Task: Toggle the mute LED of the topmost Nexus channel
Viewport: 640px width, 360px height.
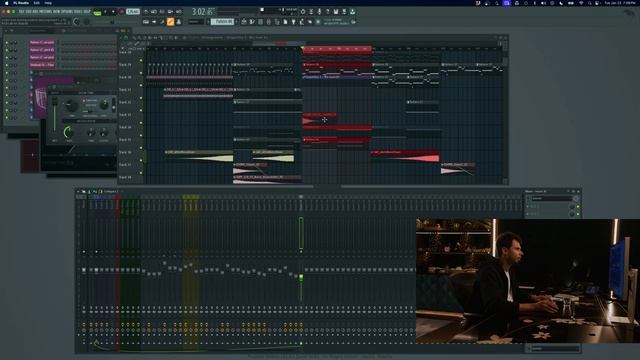Action: [7, 42]
